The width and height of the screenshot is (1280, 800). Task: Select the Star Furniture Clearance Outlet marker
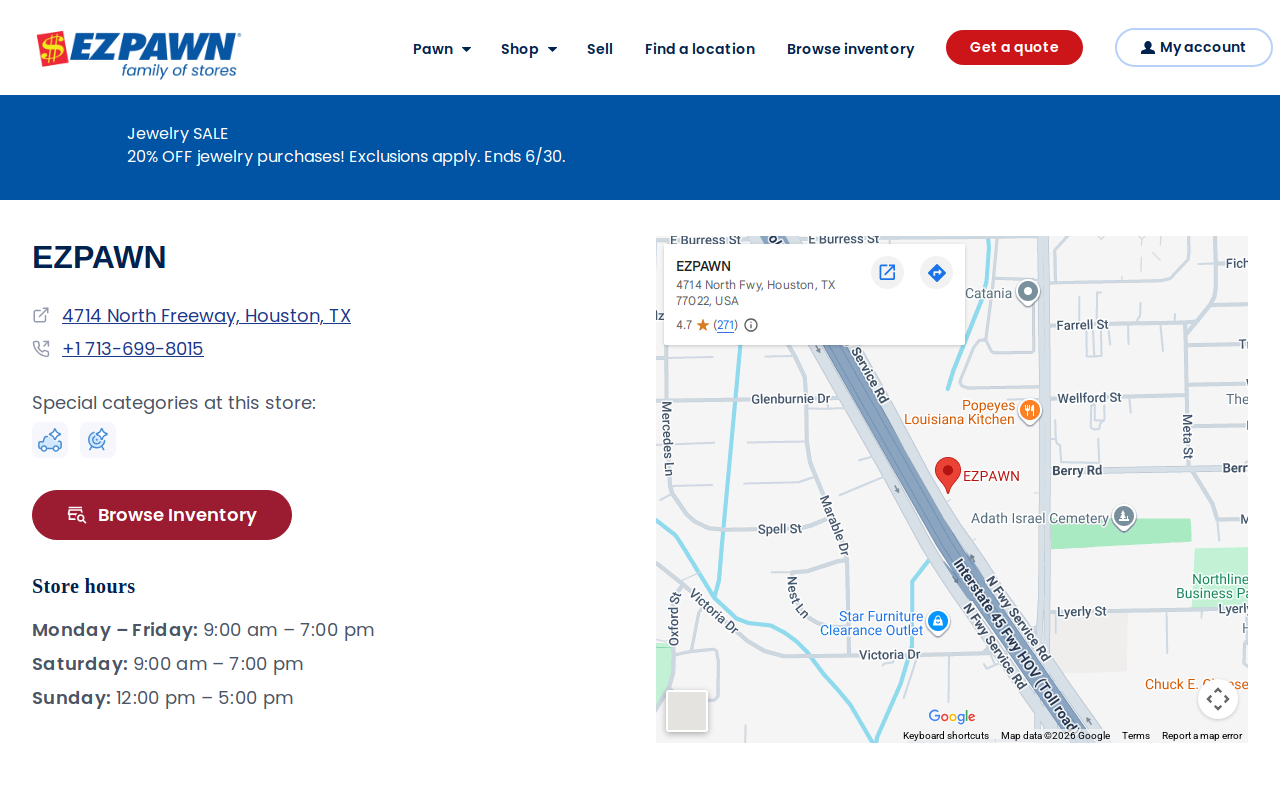pos(938,621)
